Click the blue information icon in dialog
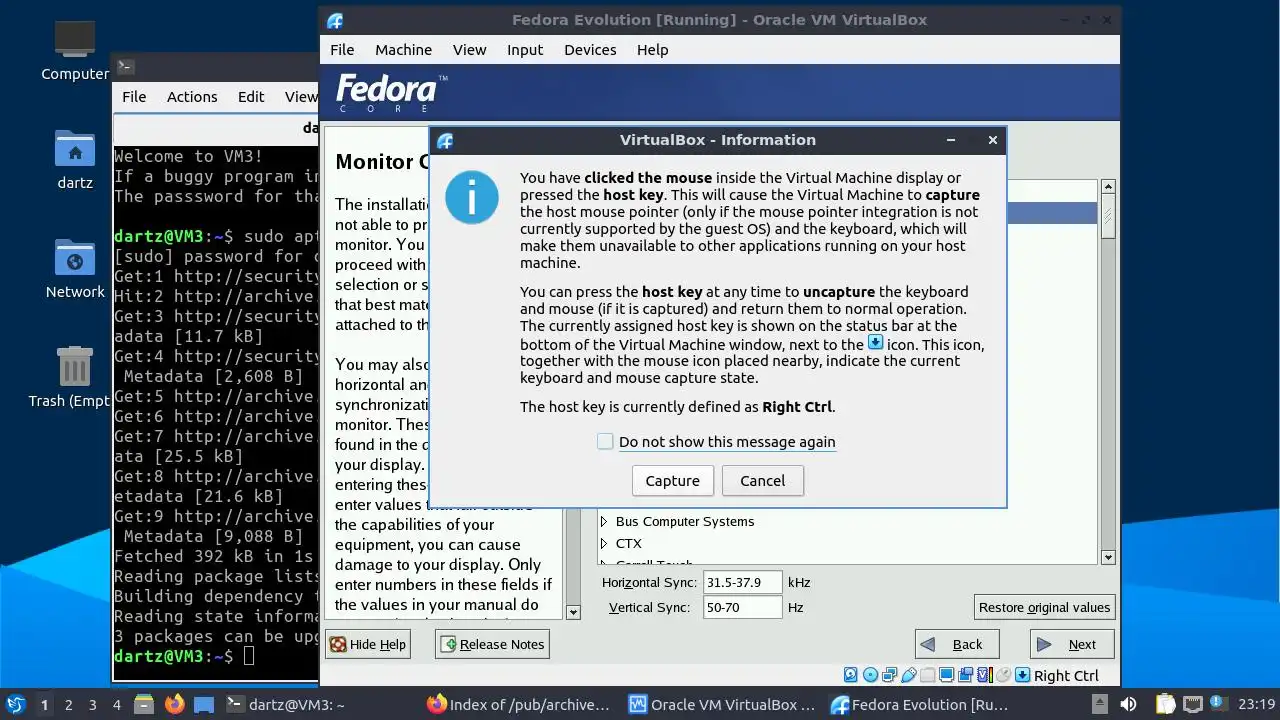Screen dimensions: 1280x720 tap(472, 197)
